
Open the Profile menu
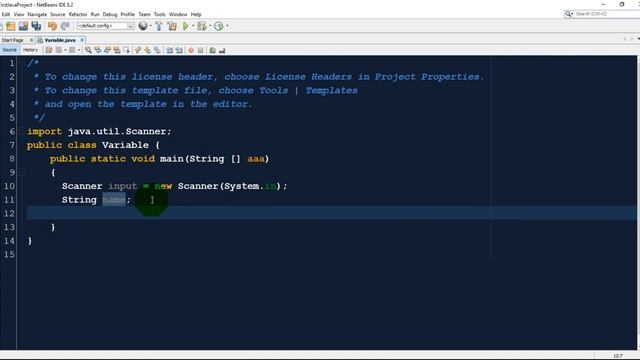(x=128, y=14)
